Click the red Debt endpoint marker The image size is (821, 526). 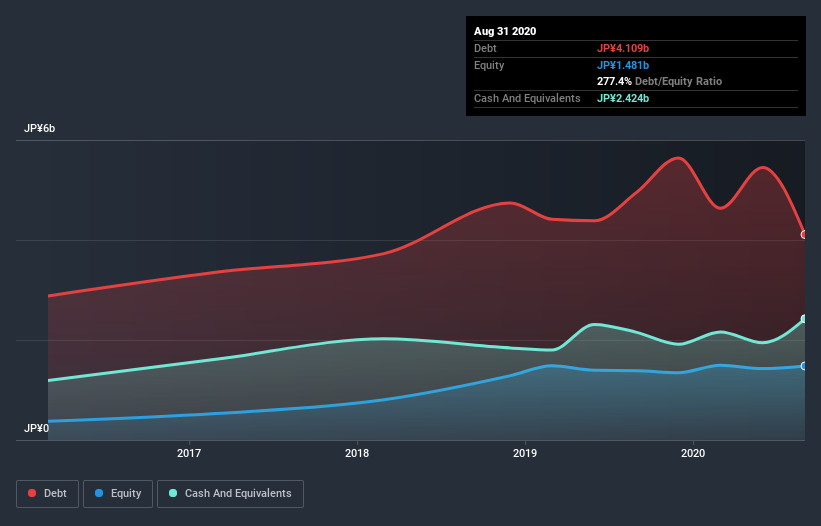point(804,234)
